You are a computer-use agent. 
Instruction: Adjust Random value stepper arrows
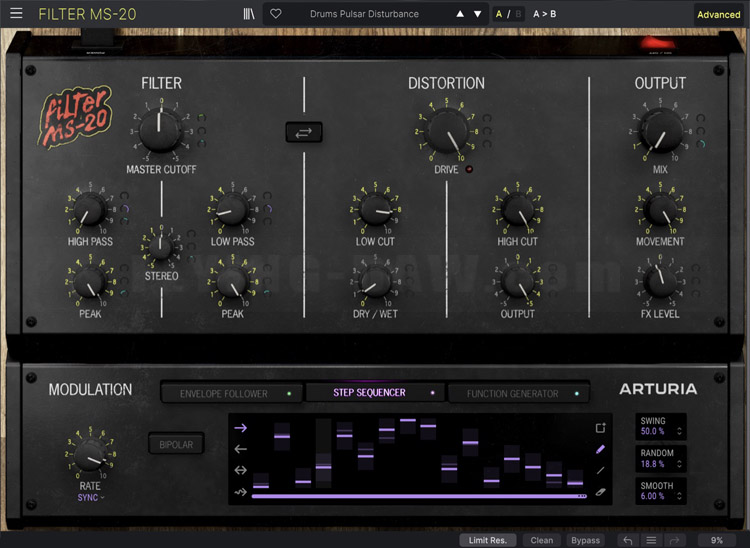[679, 464]
